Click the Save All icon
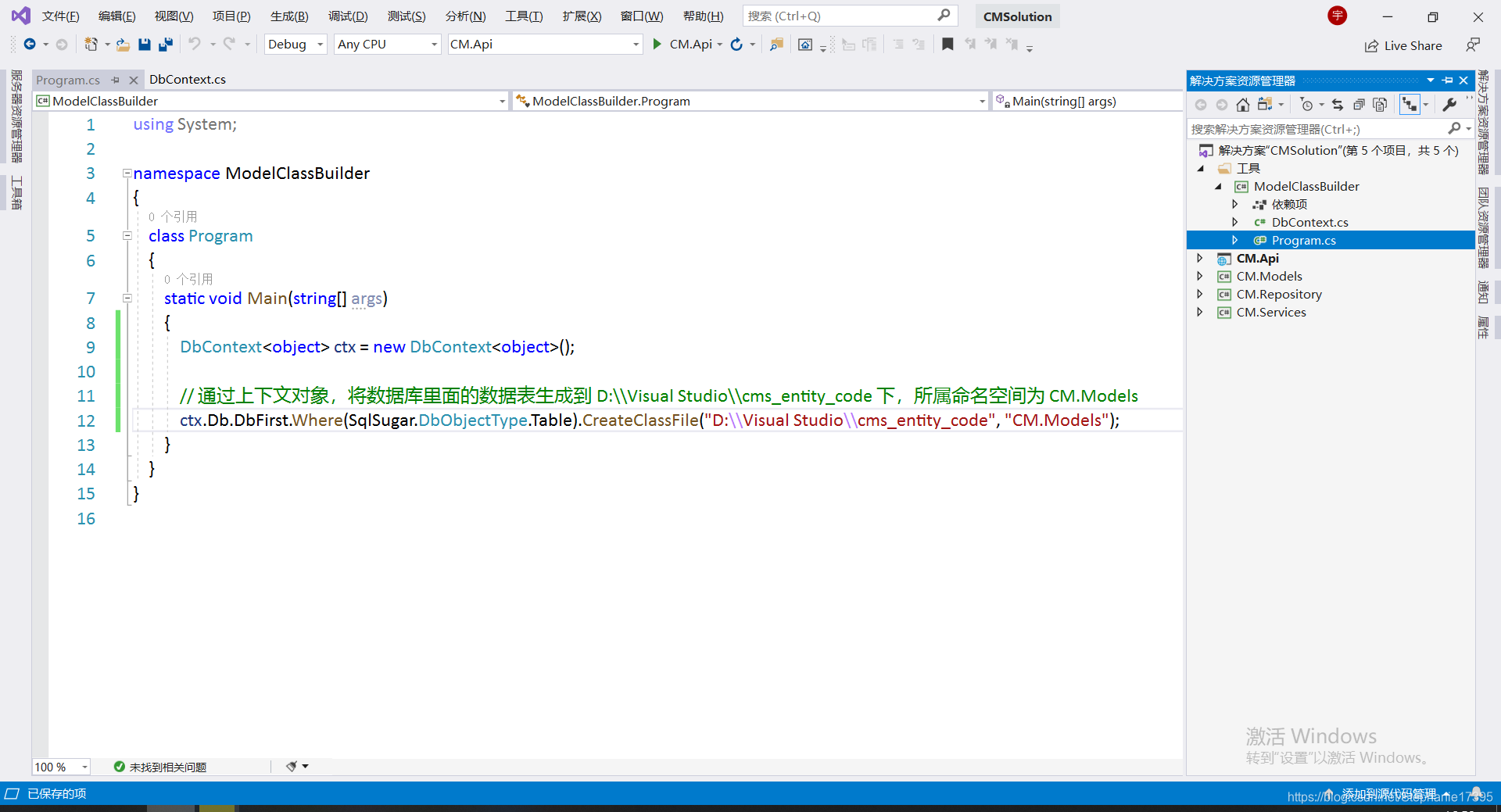This screenshot has height=812, width=1501. tap(165, 45)
